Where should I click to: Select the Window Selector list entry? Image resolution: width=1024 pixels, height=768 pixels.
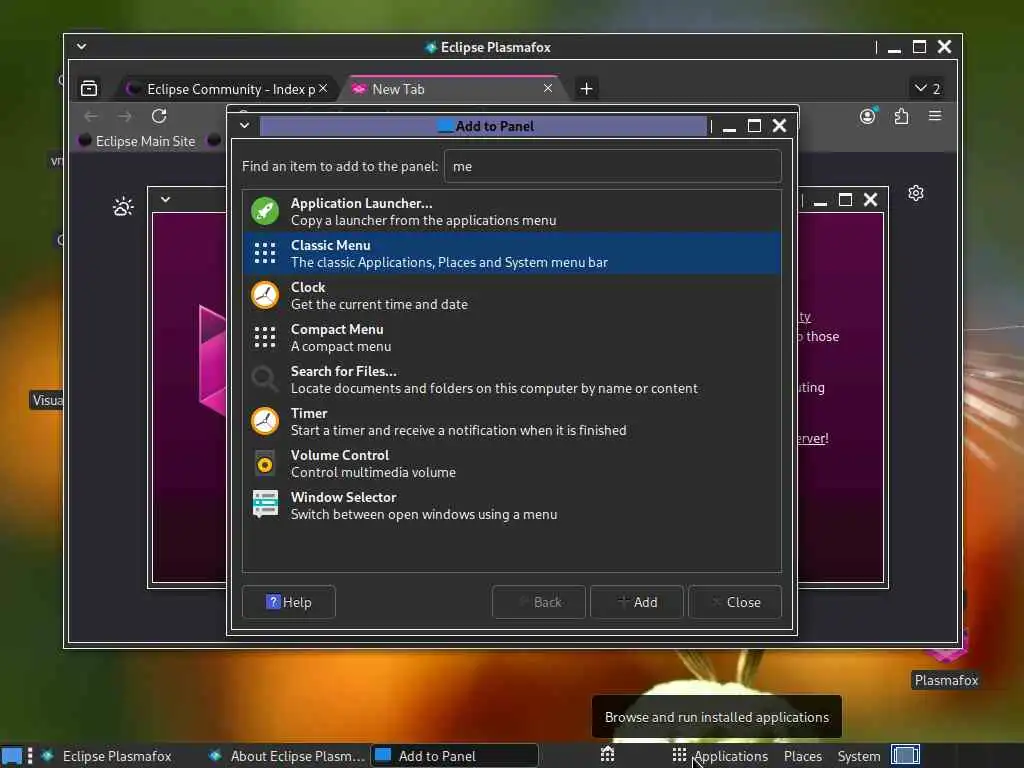(x=512, y=505)
